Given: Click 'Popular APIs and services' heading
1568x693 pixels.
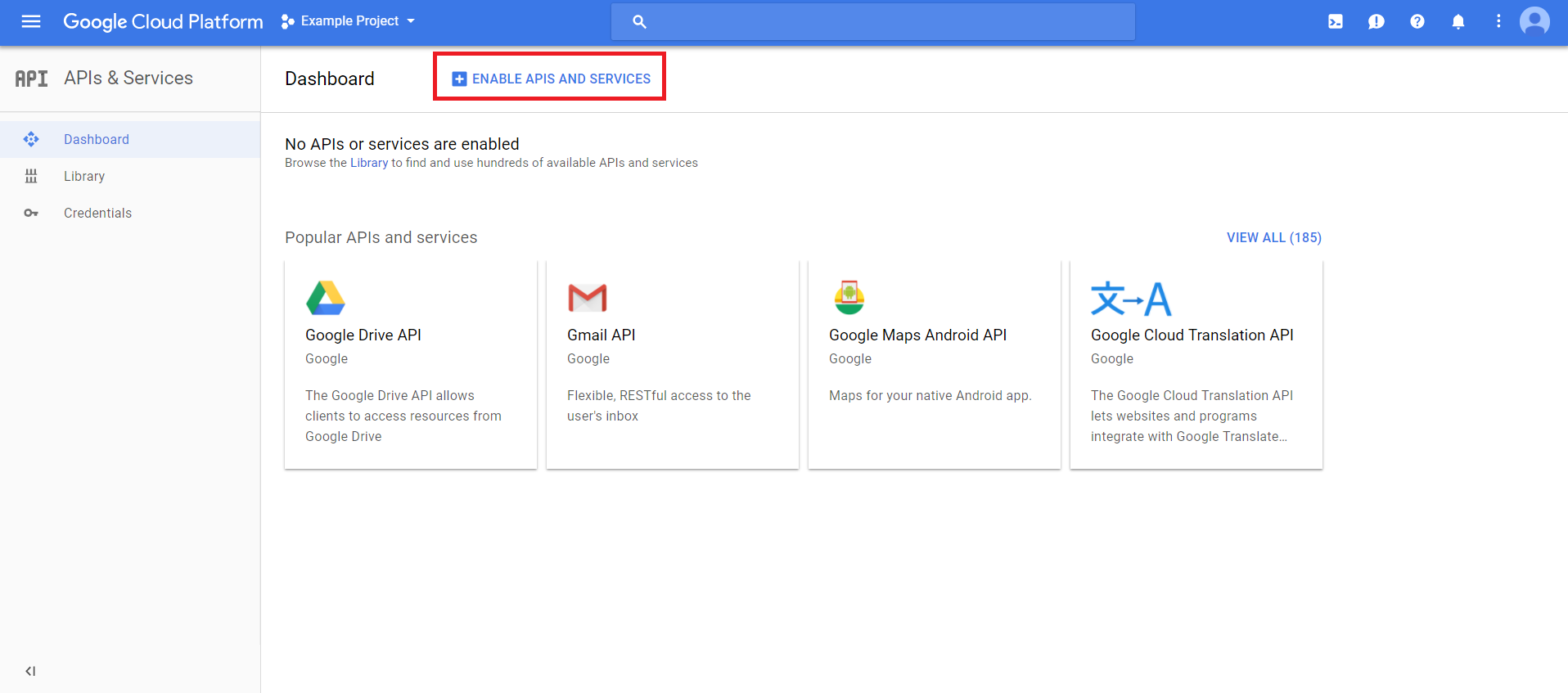Looking at the screenshot, I should pos(381,237).
